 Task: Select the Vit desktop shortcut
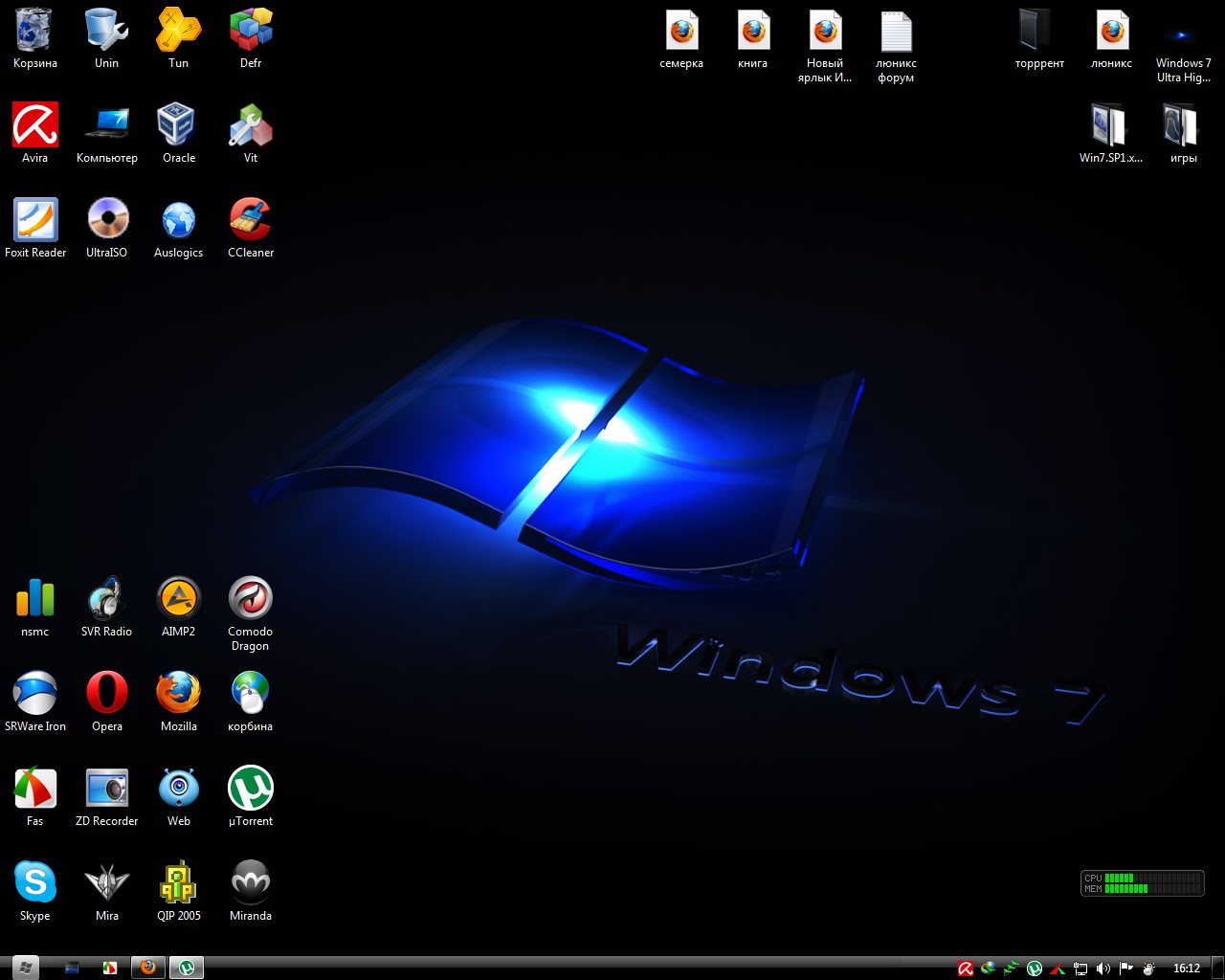[x=251, y=133]
